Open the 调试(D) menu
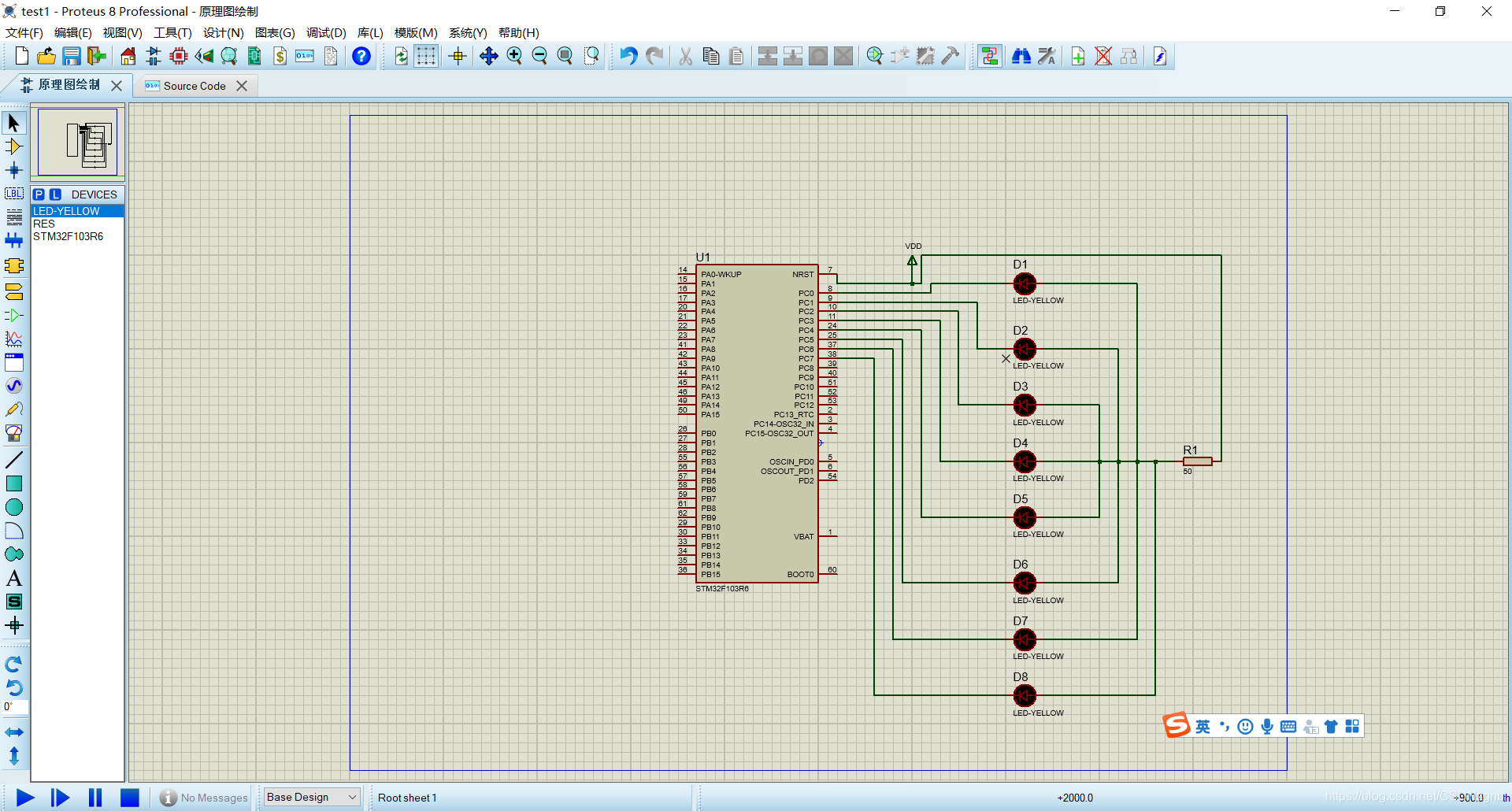This screenshot has width=1512, height=811. 326,32
